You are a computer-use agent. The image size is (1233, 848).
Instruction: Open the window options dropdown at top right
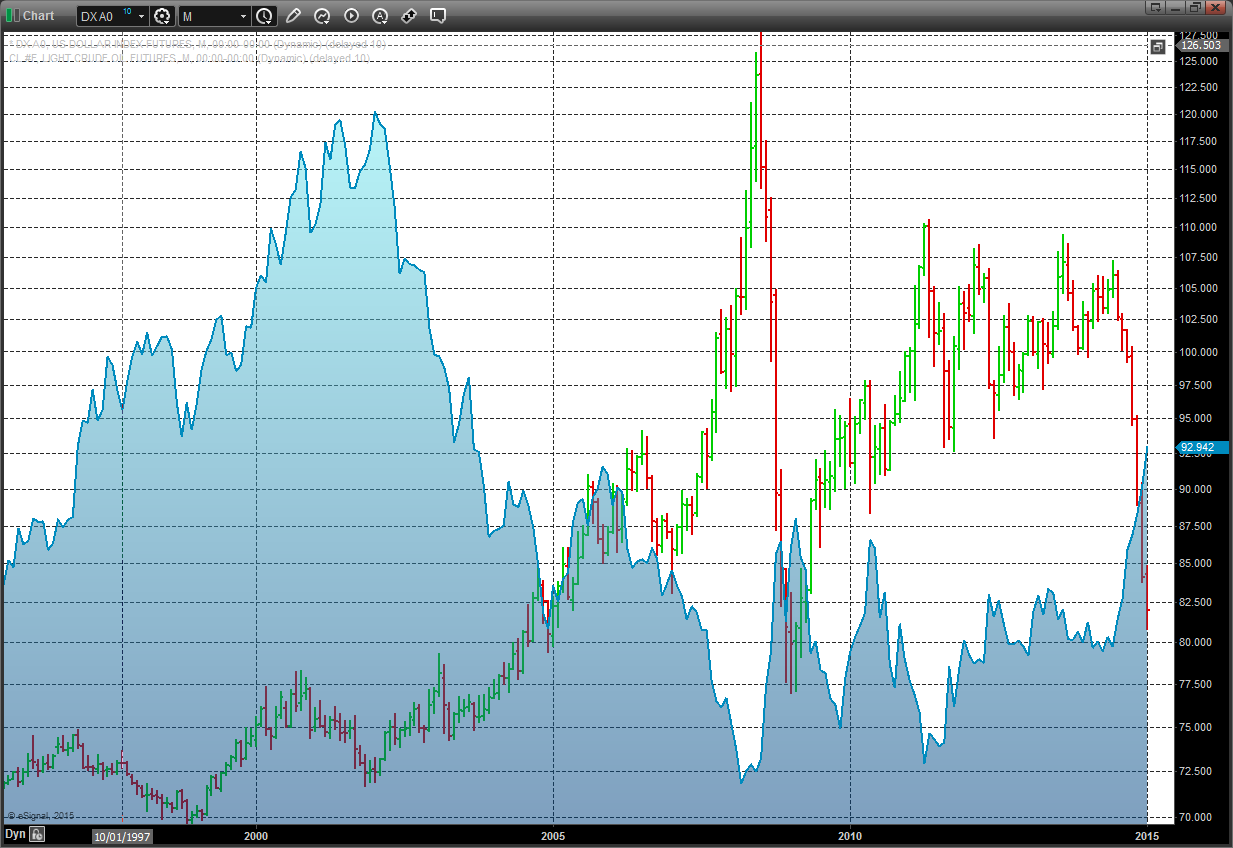[1156, 7]
